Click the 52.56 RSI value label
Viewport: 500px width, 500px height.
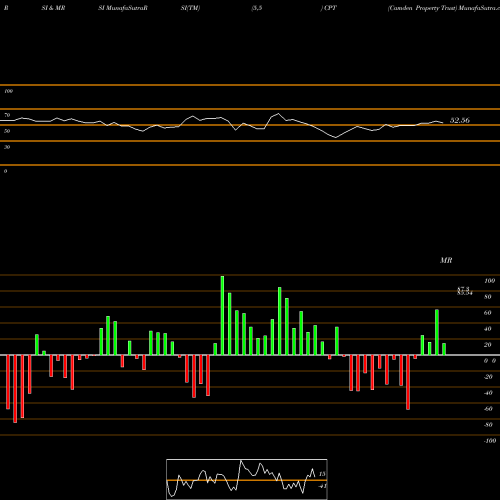click(460, 120)
